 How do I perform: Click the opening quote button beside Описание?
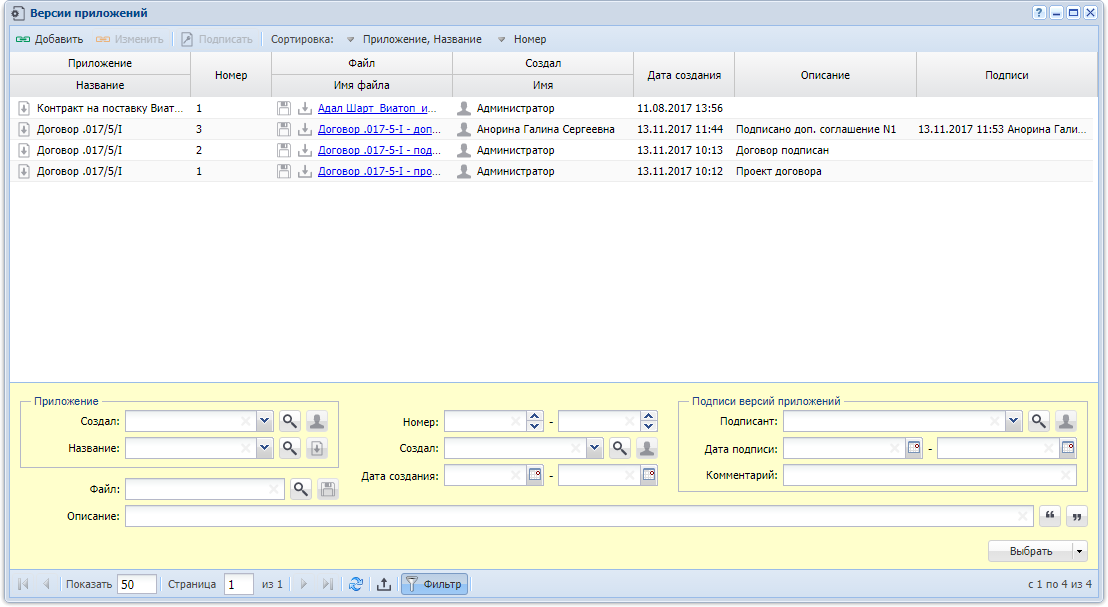[1049, 517]
